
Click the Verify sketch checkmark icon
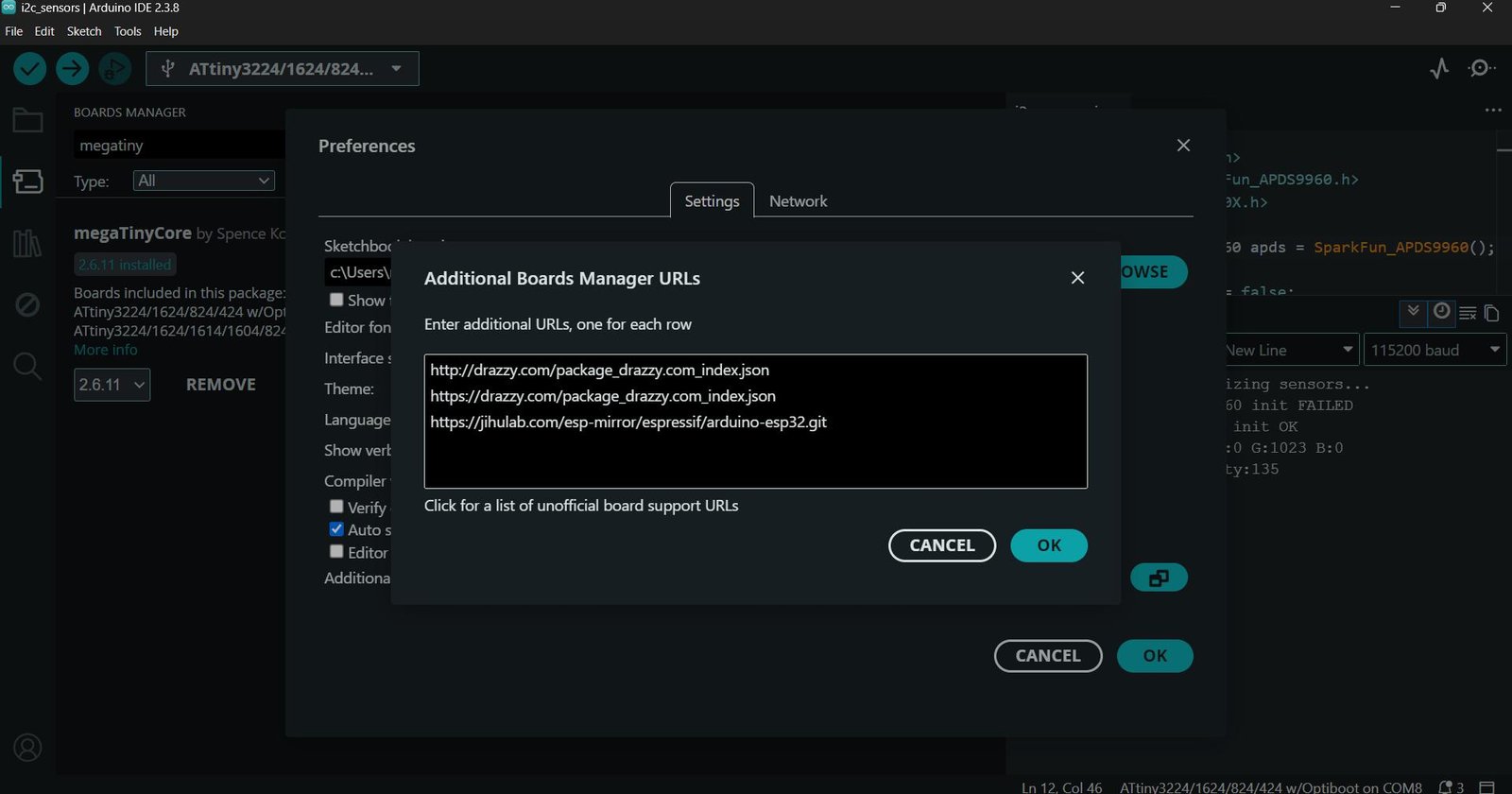click(30, 68)
